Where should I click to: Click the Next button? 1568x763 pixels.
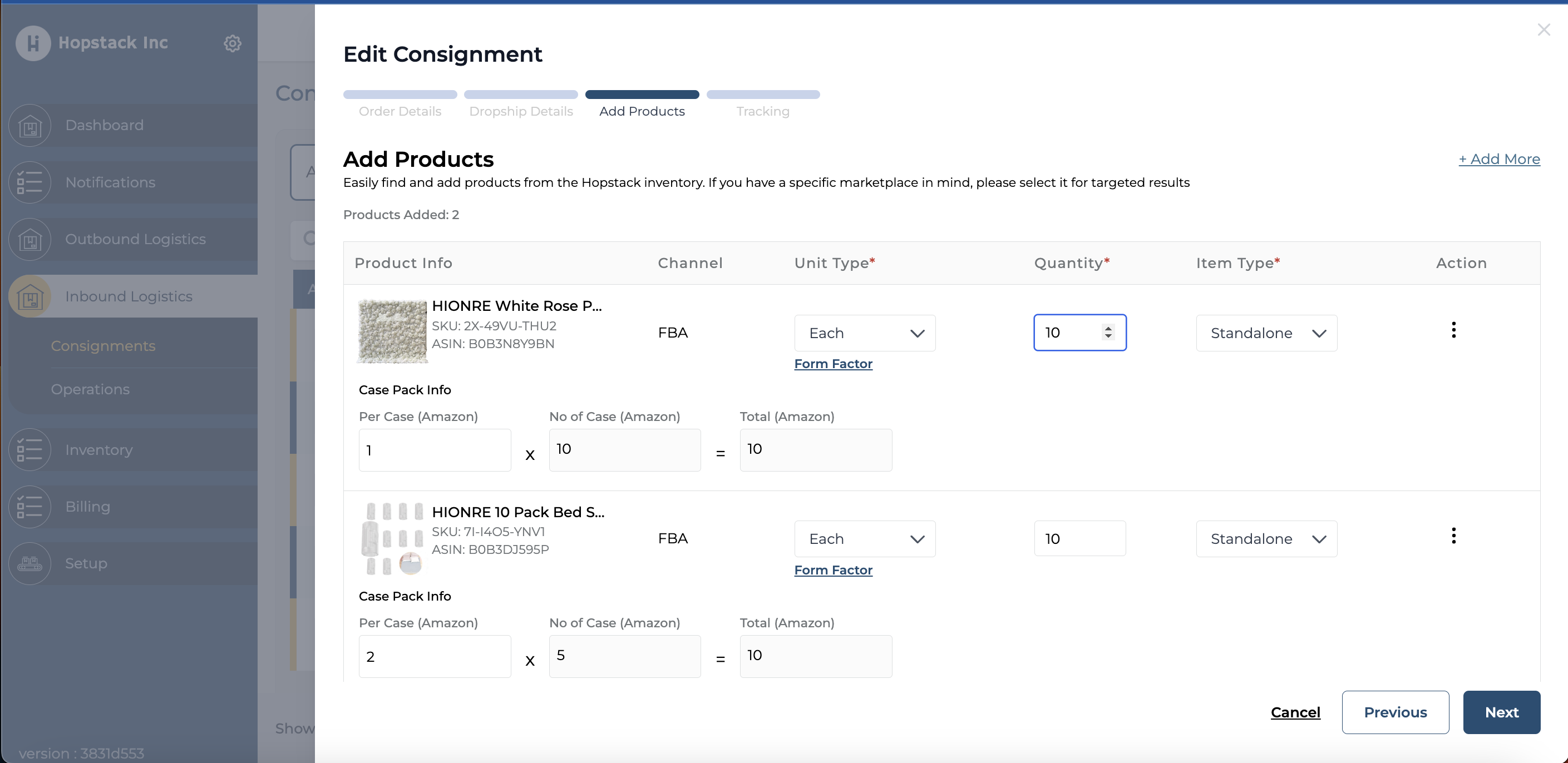coord(1501,712)
